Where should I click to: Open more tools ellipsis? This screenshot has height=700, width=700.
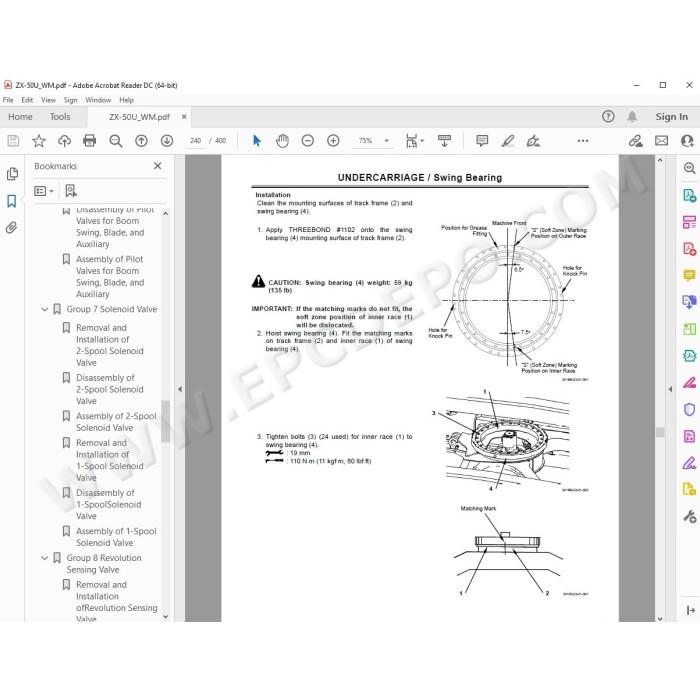[583, 141]
